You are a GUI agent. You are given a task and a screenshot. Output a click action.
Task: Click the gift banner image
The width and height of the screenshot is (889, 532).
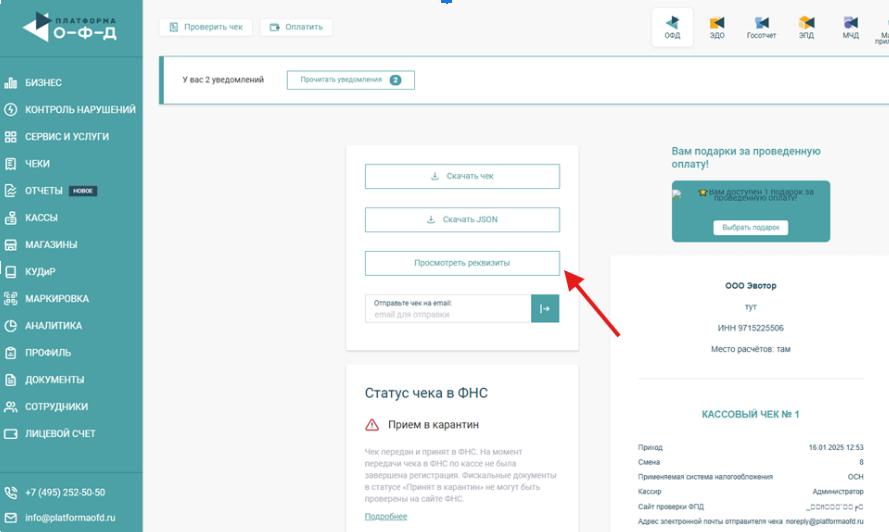(751, 211)
